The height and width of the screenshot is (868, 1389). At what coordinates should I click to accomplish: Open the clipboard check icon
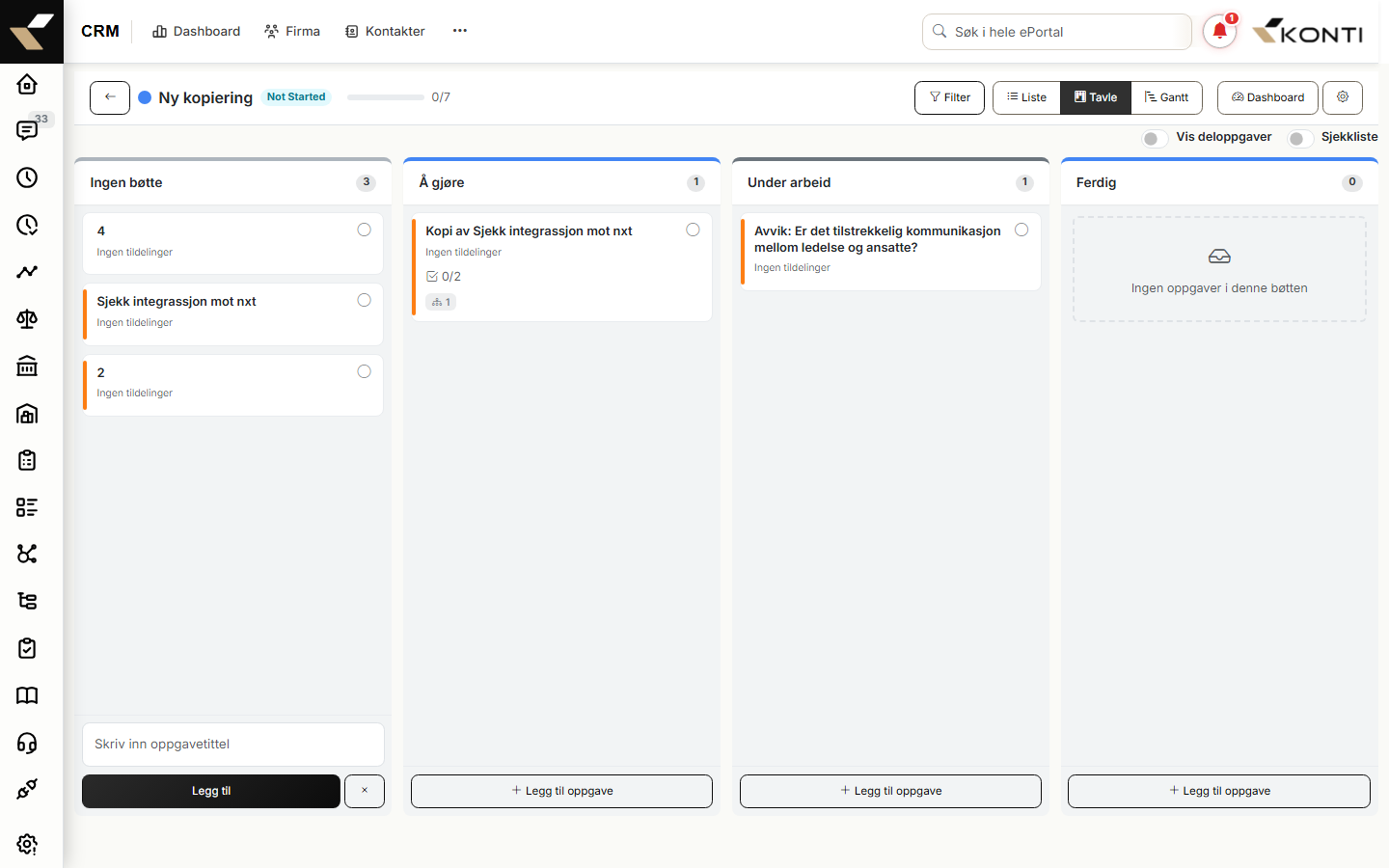coord(27,648)
